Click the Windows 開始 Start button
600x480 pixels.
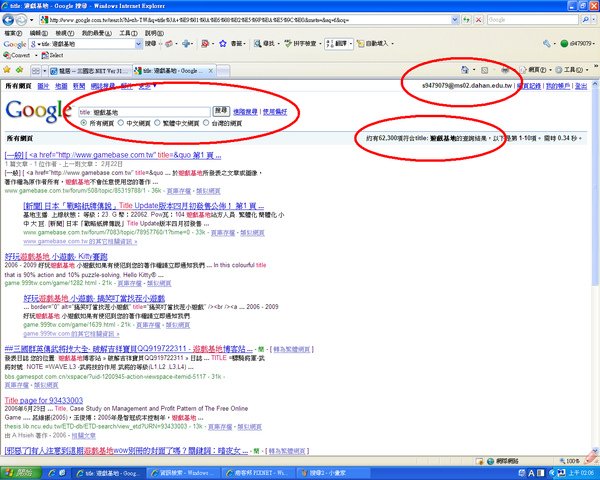point(18,473)
